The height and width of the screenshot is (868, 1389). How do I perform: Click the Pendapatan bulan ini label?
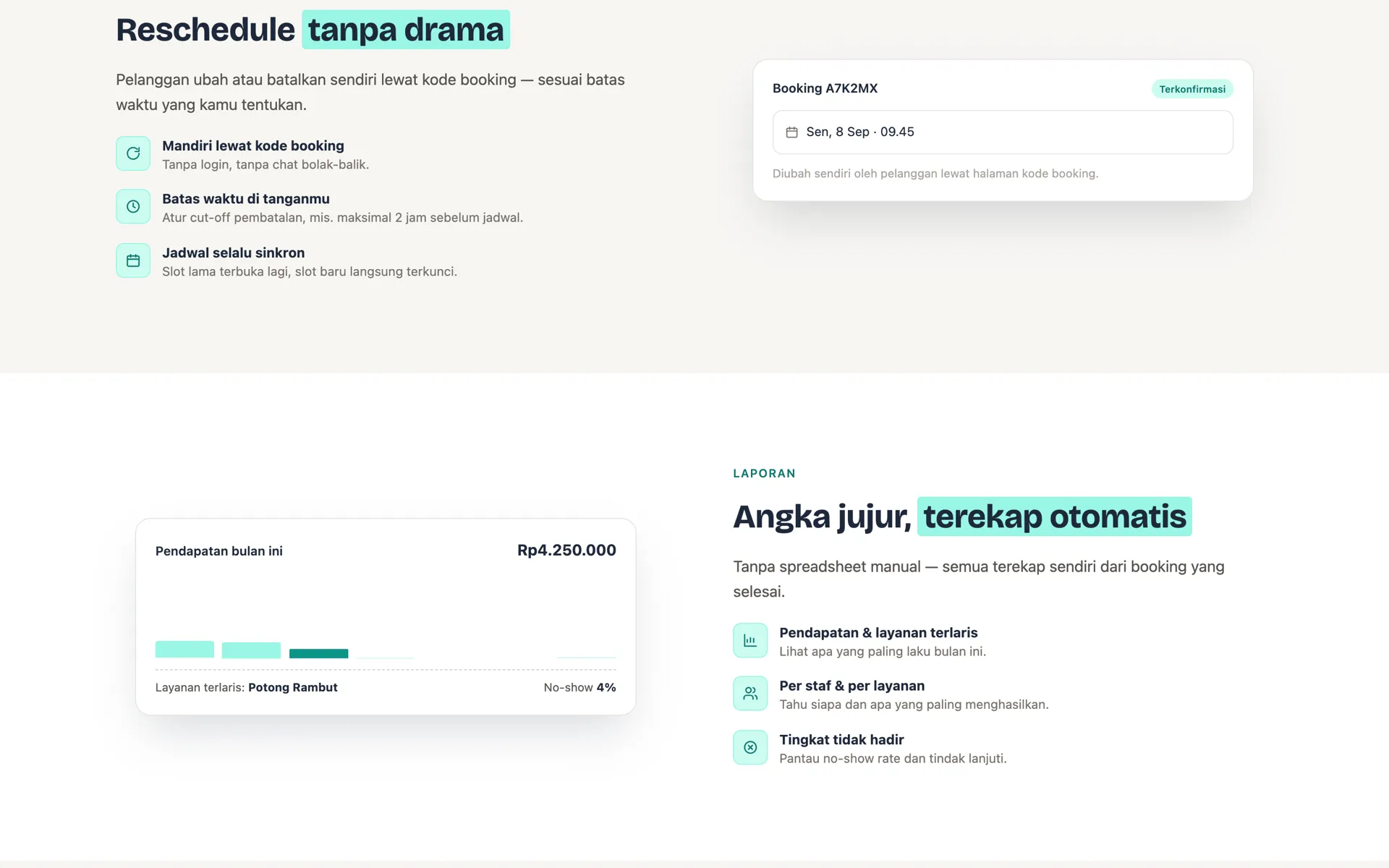(x=219, y=551)
